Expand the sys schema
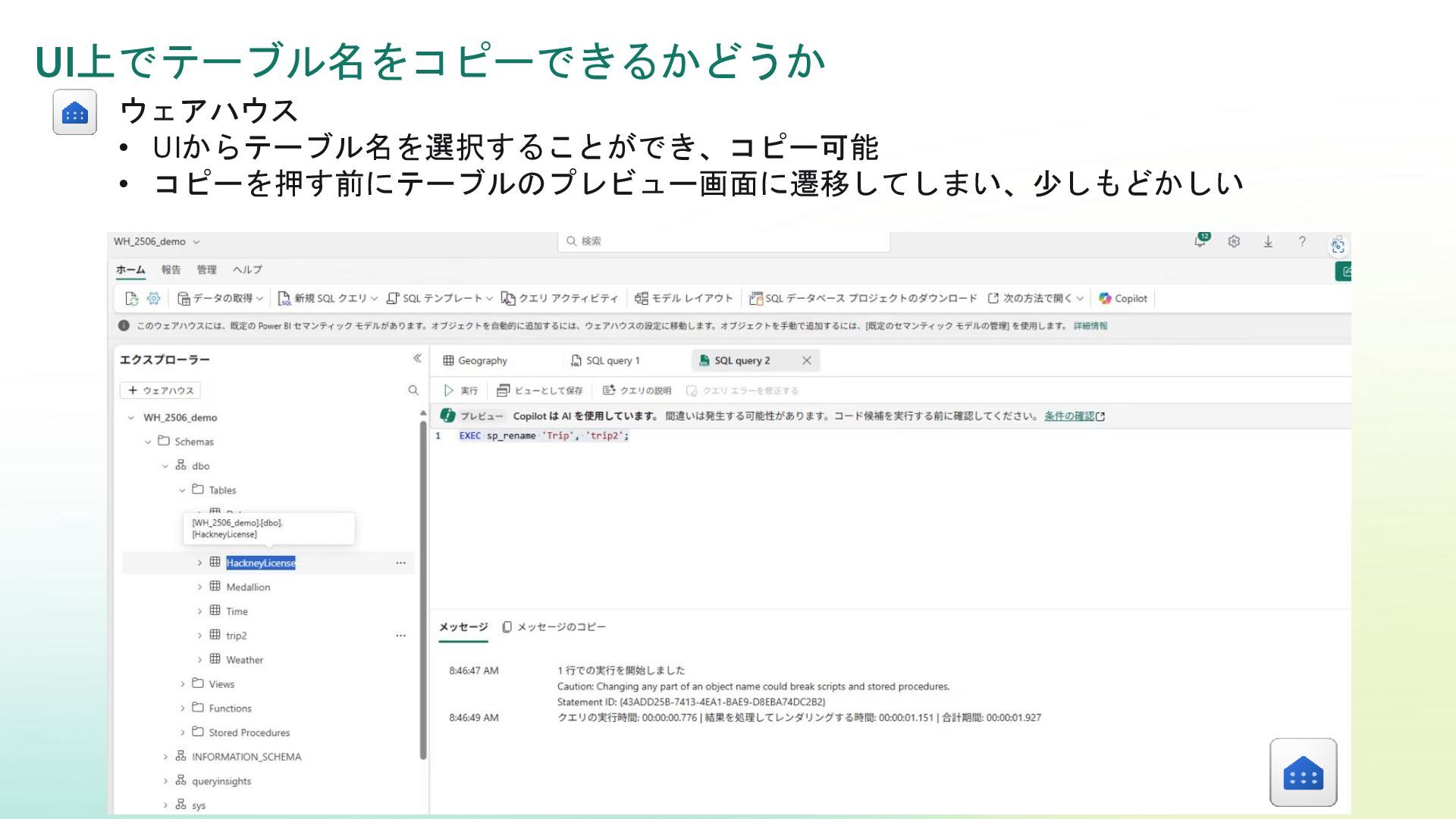Screen dimensions: 1456x819 pos(165,805)
